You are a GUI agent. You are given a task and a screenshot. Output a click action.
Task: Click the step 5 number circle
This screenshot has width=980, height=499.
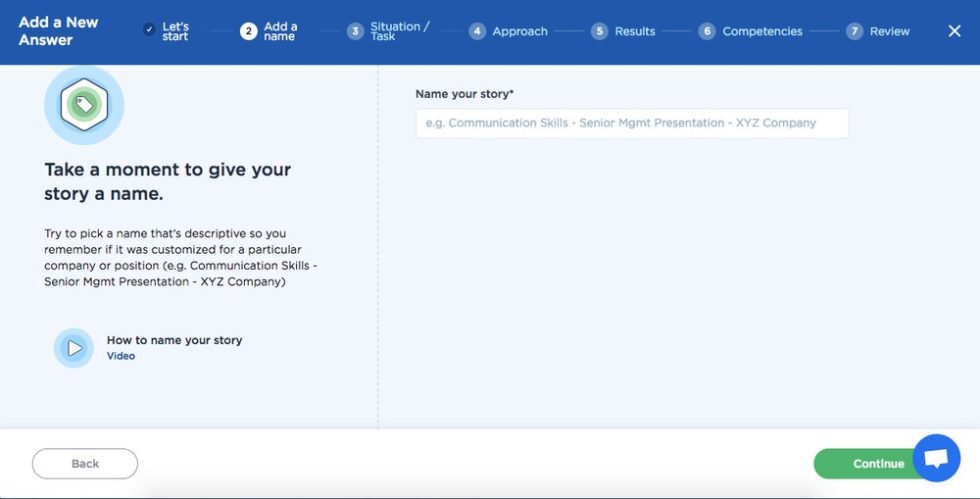coord(599,31)
